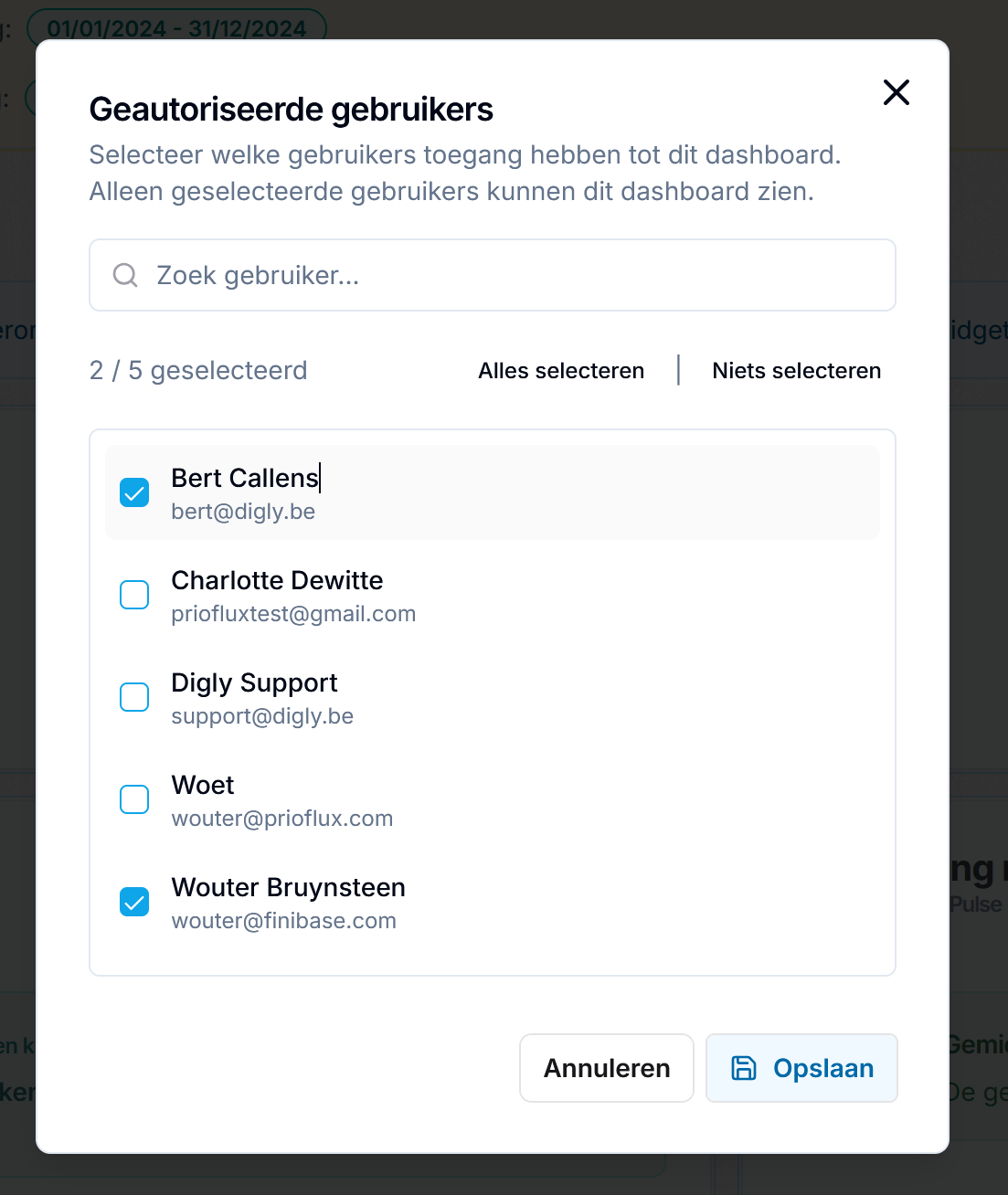Viewport: 1008px width, 1195px height.
Task: Click the Wouter Bruynsteen name label
Action: click(288, 887)
